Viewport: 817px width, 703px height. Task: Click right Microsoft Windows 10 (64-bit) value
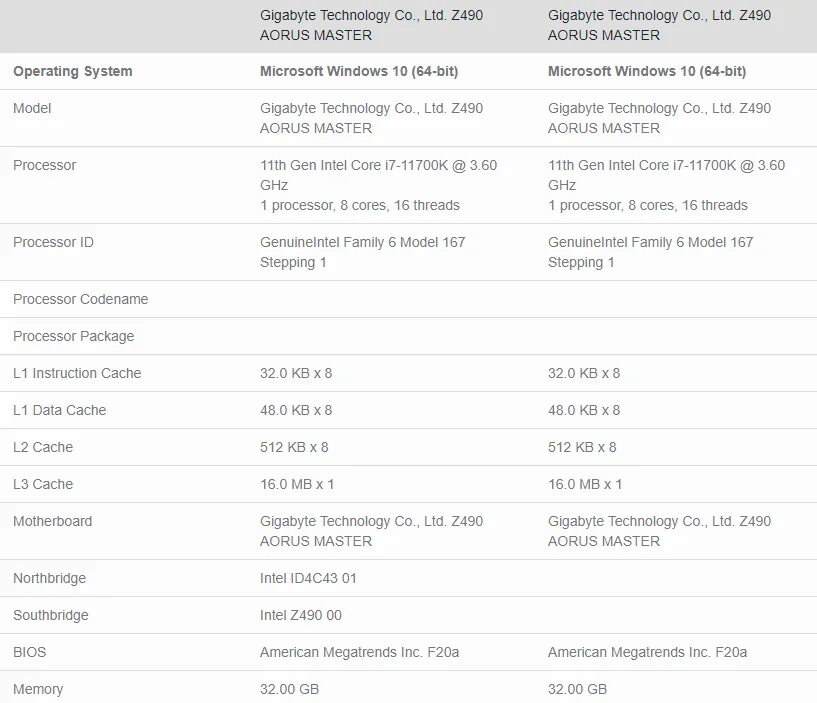[647, 71]
